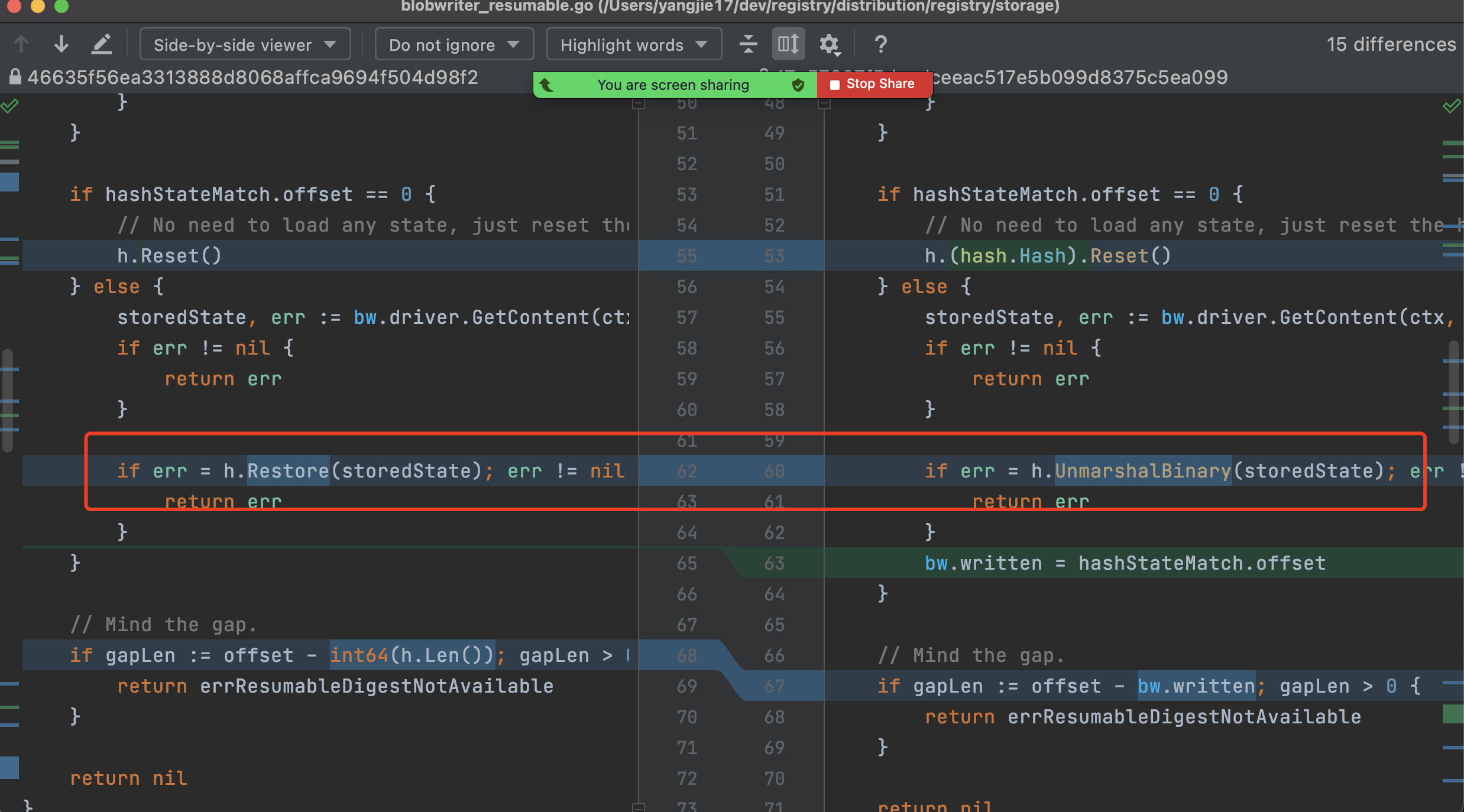Click the green screen sharing arrow icon

pyautogui.click(x=547, y=85)
